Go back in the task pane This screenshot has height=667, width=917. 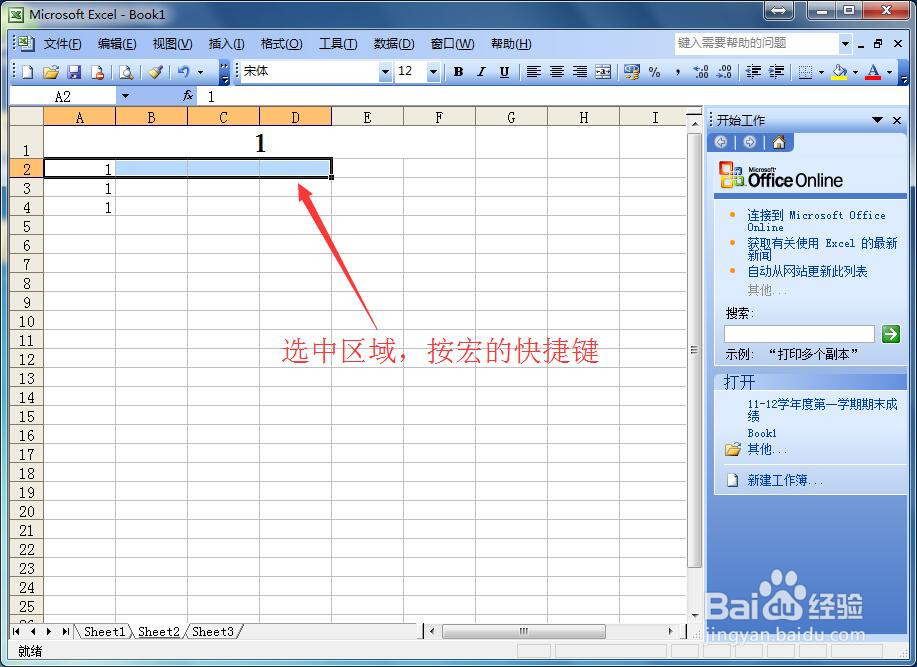tap(721, 142)
